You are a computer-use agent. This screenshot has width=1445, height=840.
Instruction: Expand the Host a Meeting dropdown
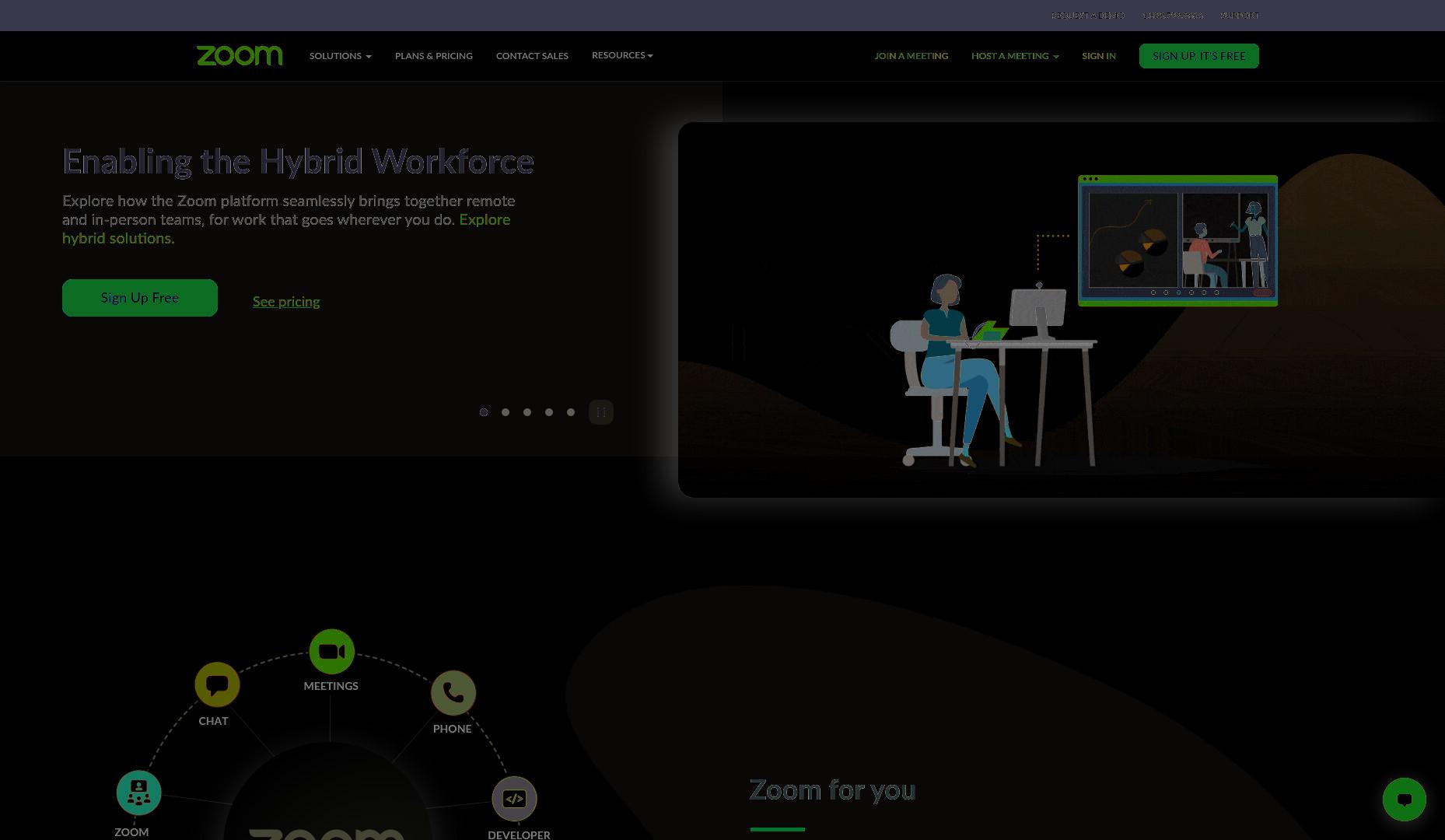(1015, 56)
